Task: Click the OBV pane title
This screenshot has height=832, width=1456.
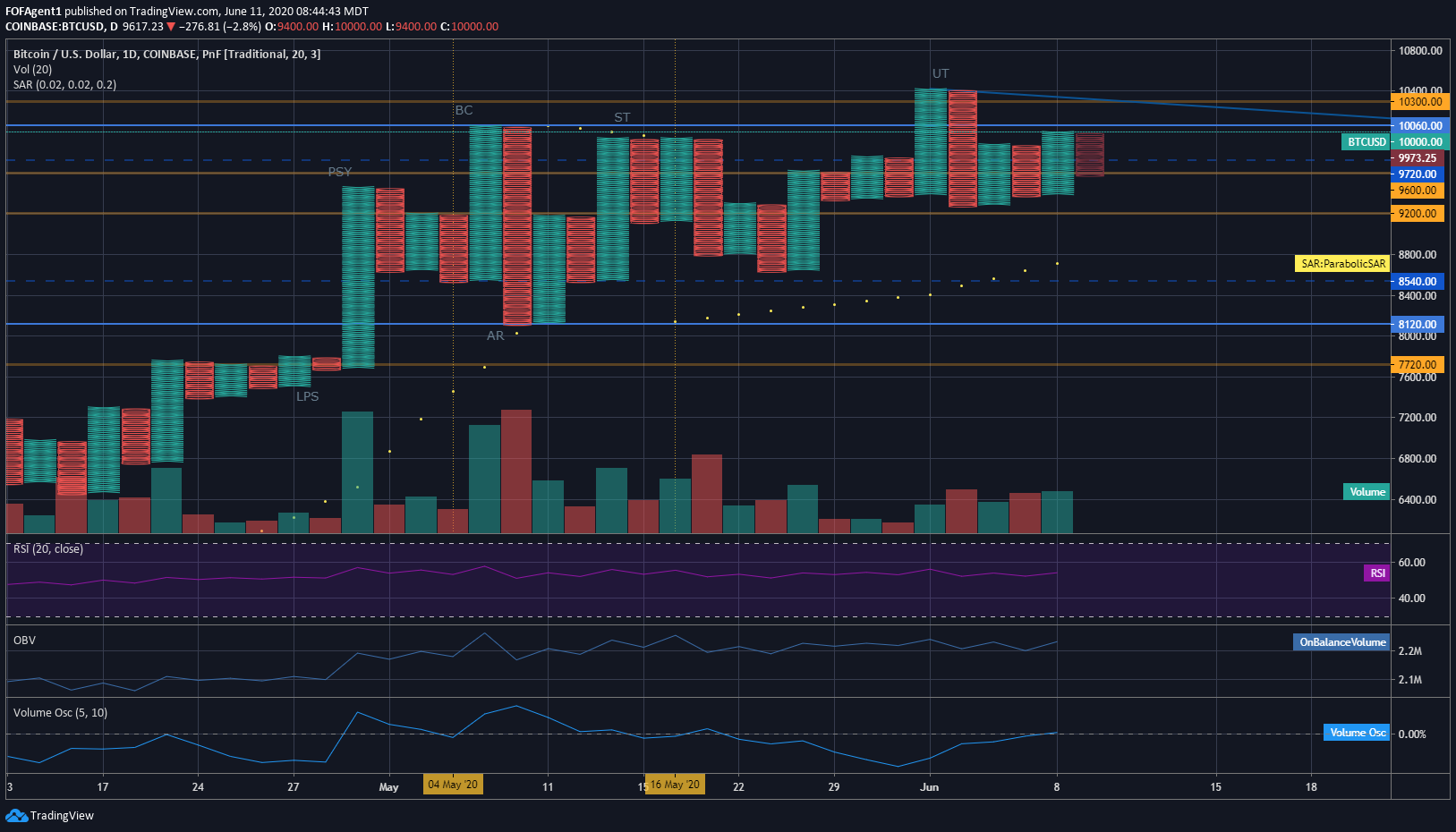Action: click(24, 641)
